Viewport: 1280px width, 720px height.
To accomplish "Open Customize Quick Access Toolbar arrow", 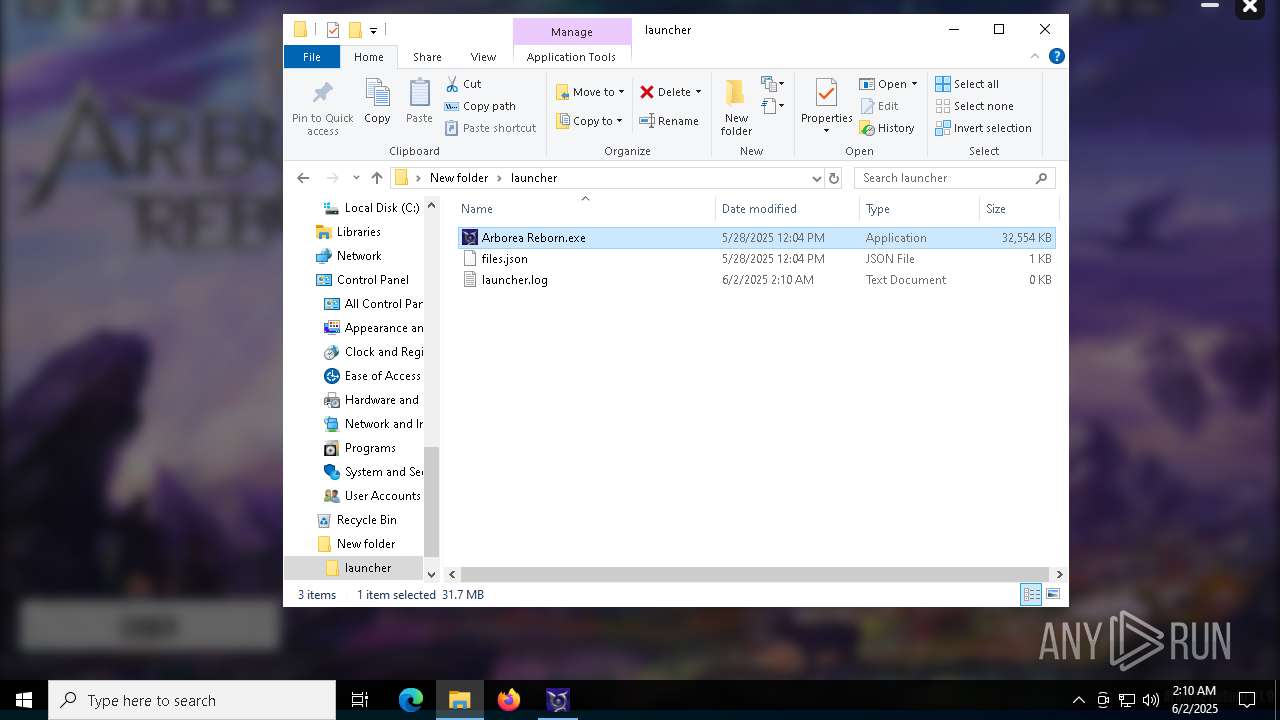I will click(373, 31).
